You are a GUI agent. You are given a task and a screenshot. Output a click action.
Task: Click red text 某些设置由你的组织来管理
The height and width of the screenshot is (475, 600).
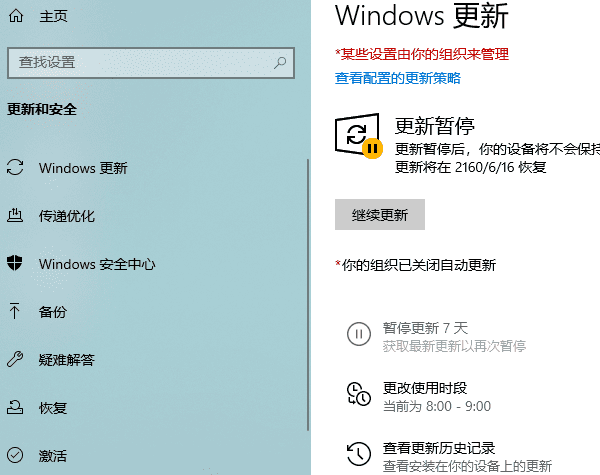(425, 54)
